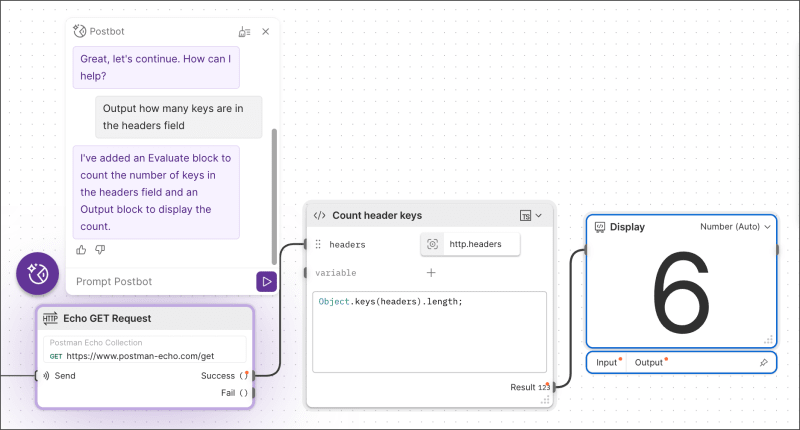Click the Display block resize grip
This screenshot has height=430, width=800.
pos(768,340)
